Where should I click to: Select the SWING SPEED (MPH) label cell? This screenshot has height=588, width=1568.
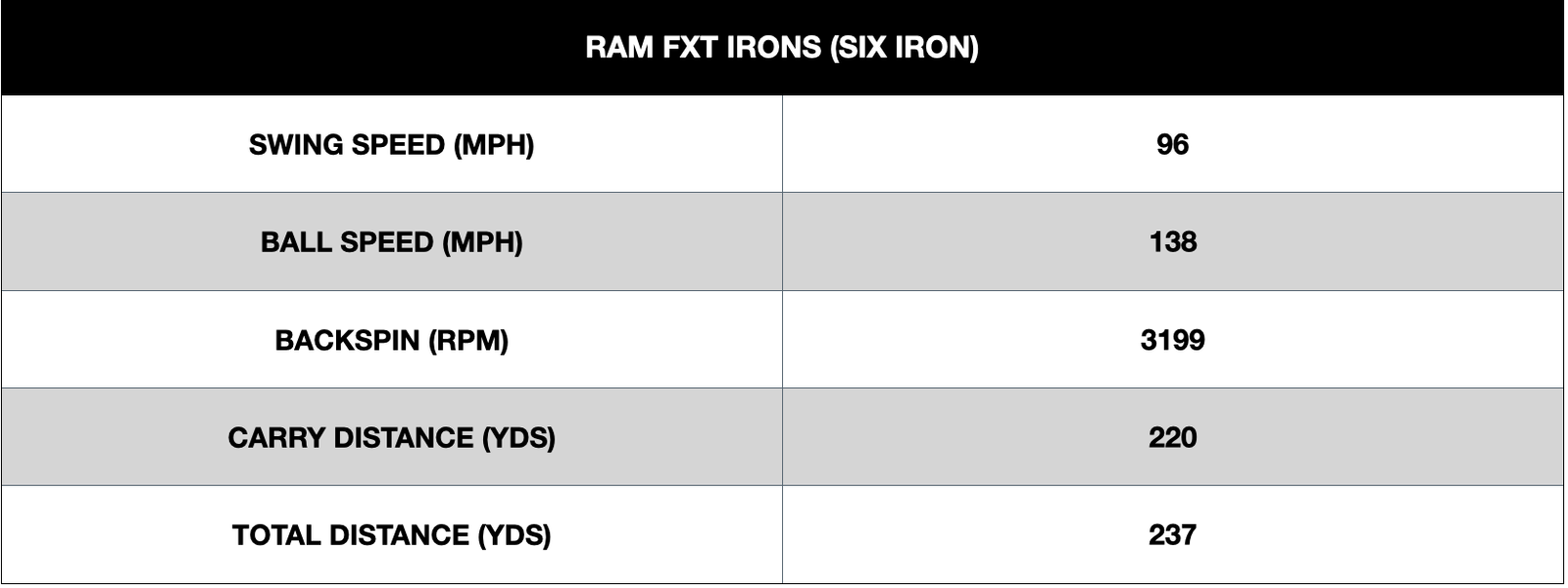pos(391,145)
